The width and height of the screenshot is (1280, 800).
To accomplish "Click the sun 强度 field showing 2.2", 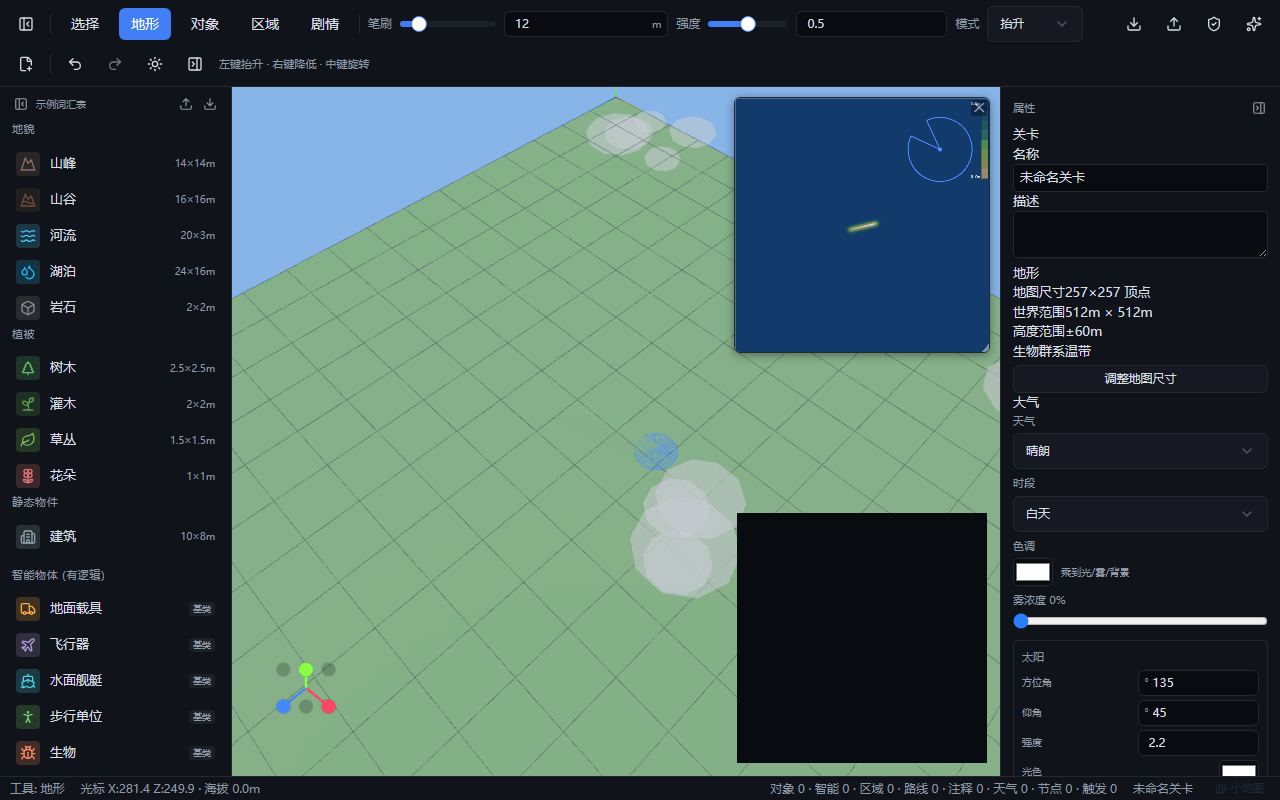I will [1198, 743].
